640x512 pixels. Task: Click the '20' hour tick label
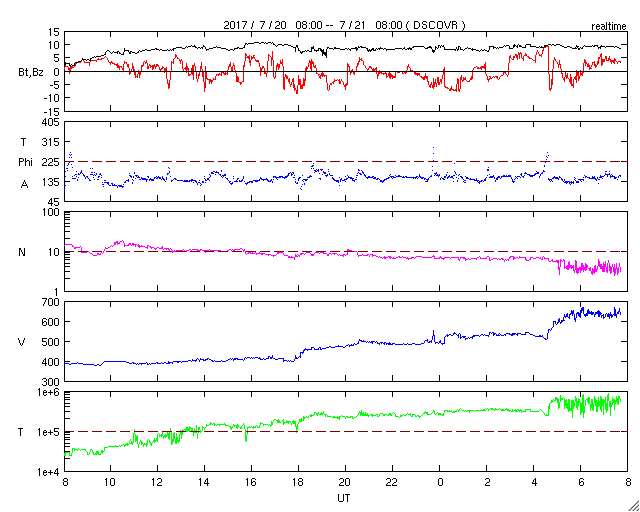point(345,482)
